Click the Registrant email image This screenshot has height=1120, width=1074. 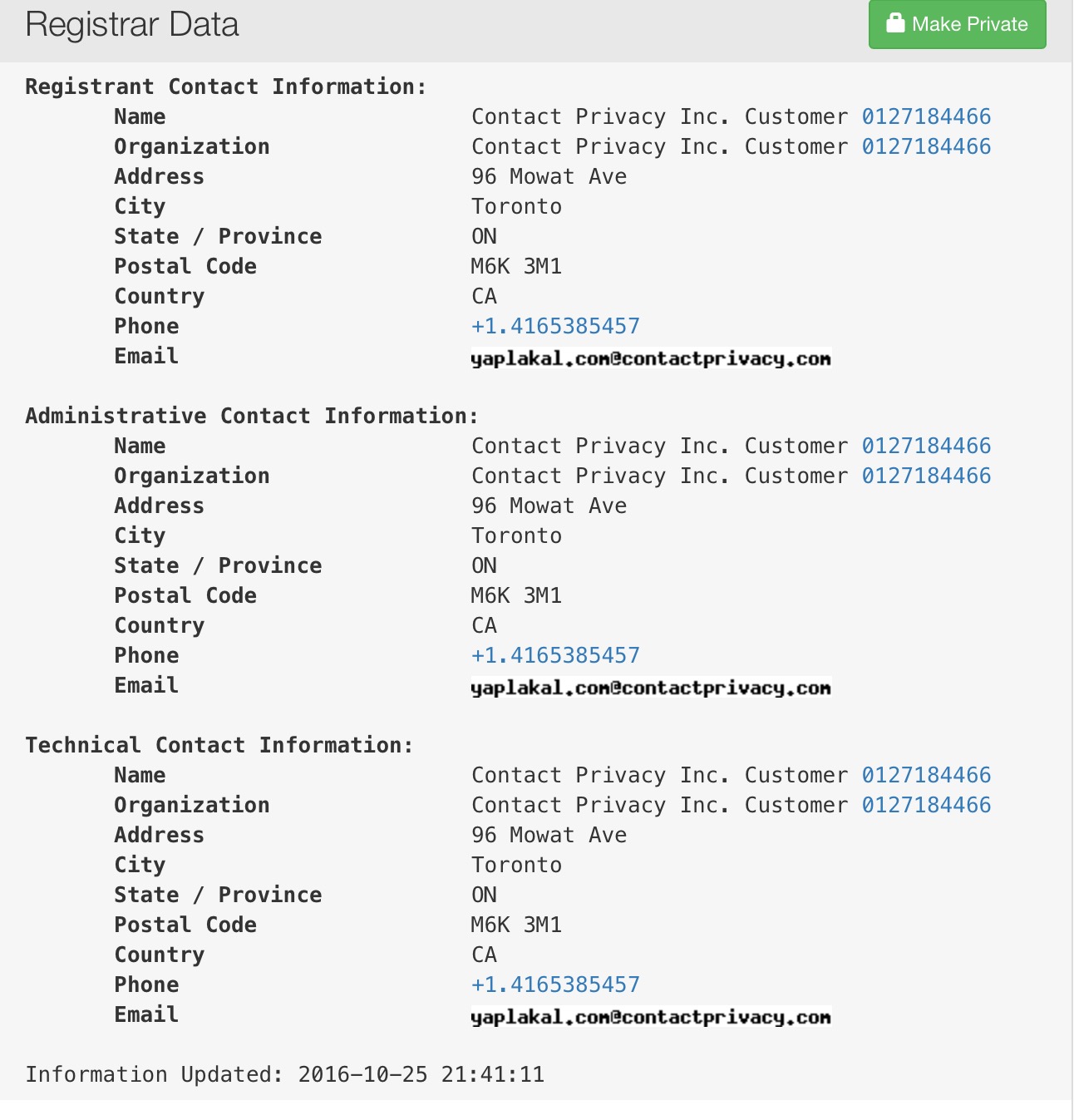coord(651,358)
